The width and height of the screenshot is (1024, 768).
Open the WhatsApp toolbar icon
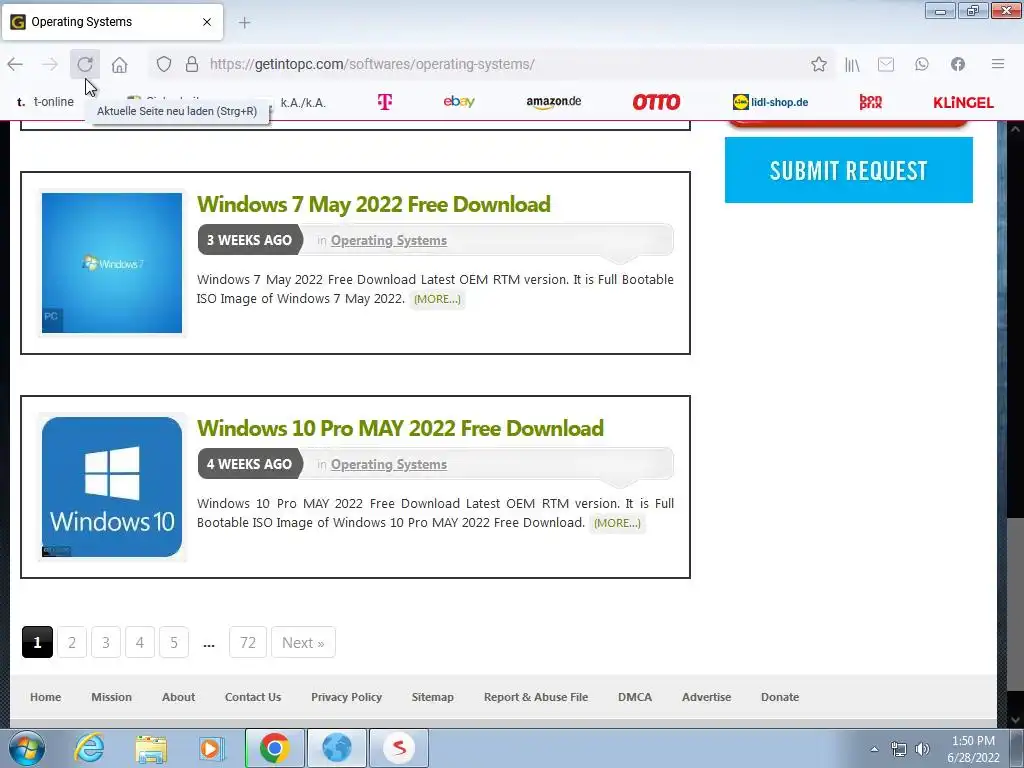pos(921,64)
